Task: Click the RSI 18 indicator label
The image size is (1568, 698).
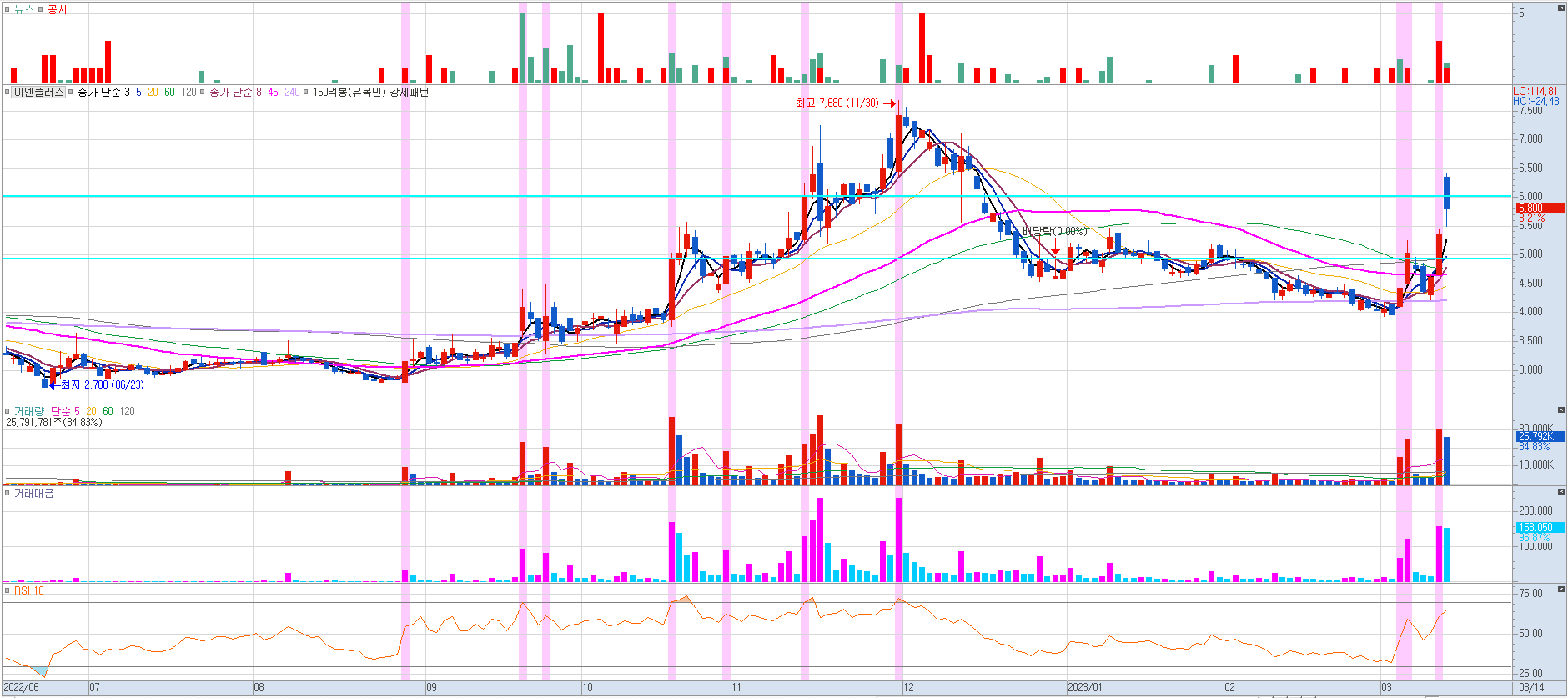Action: pos(29,590)
